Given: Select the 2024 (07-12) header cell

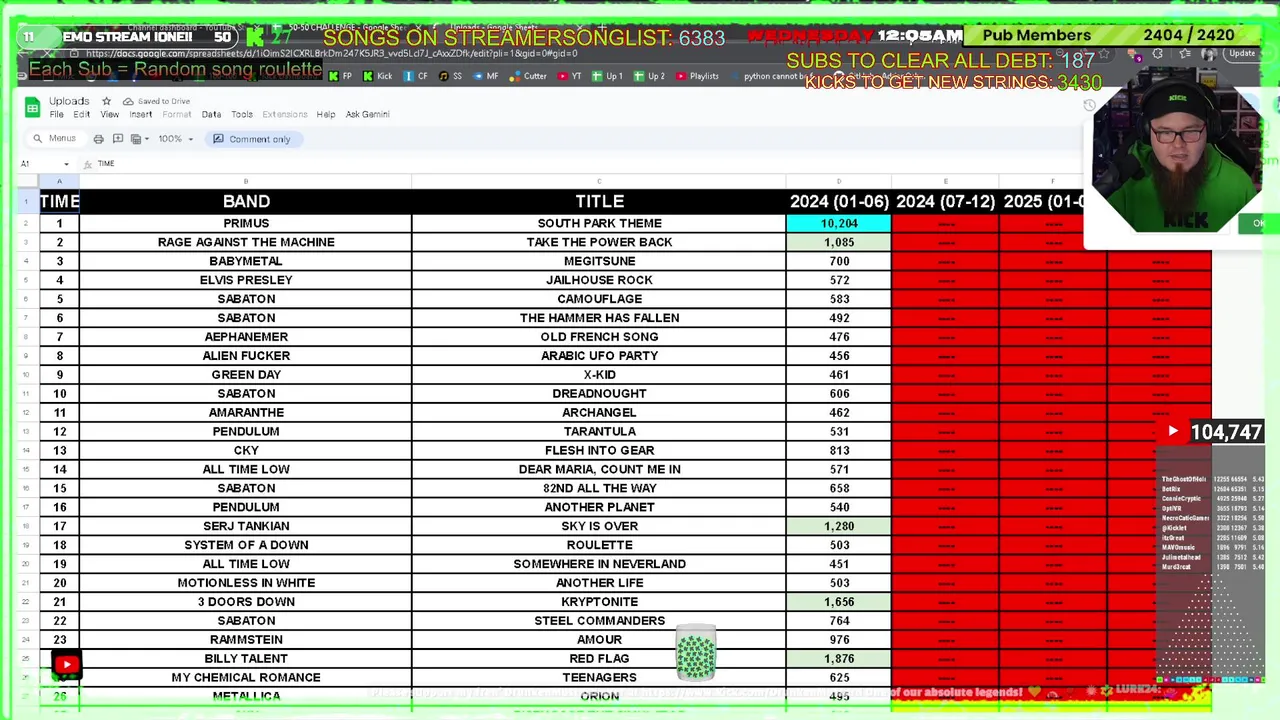Looking at the screenshot, I should pyautogui.click(x=945, y=202).
